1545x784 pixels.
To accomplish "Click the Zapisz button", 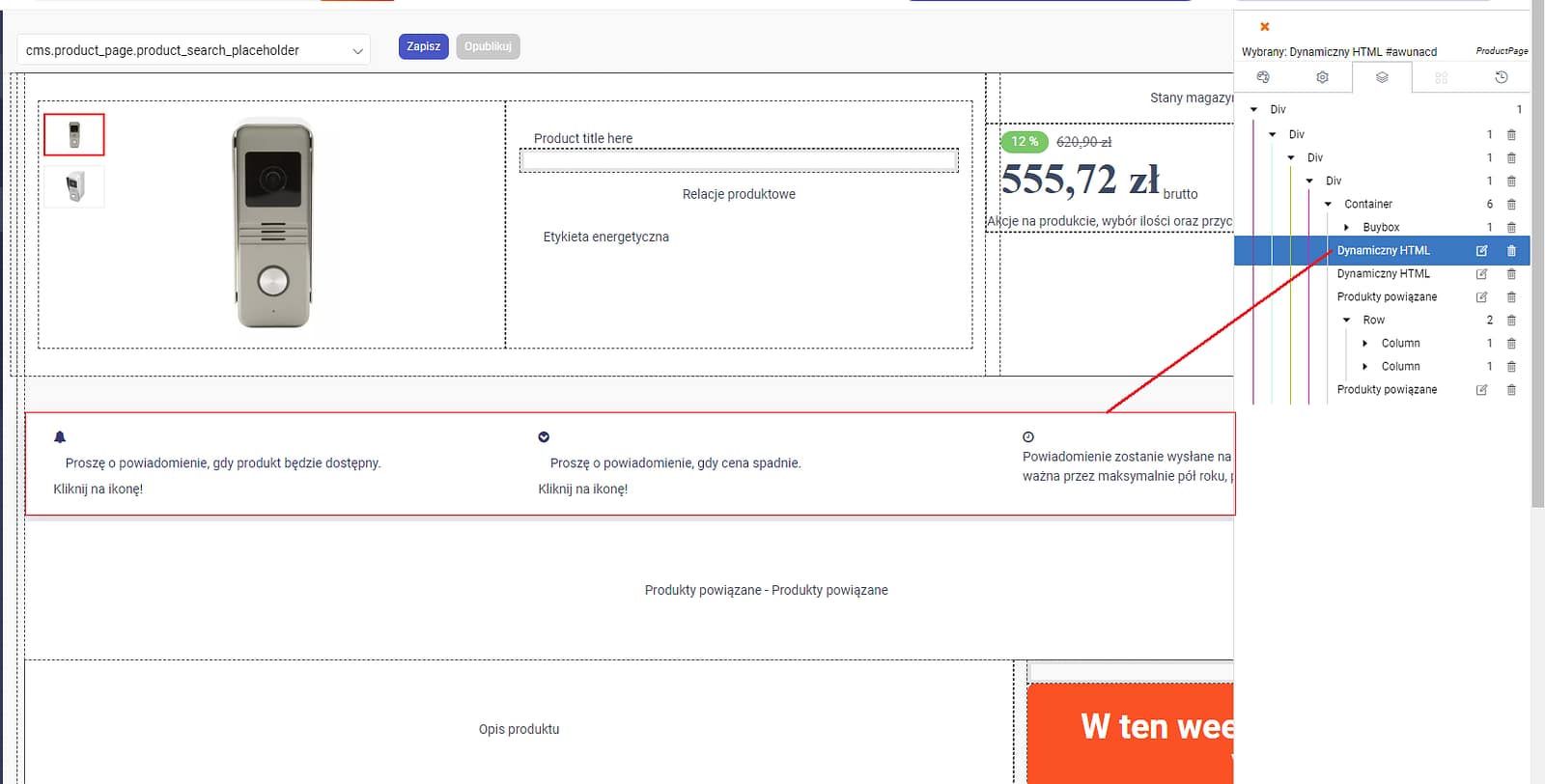I will click(423, 46).
